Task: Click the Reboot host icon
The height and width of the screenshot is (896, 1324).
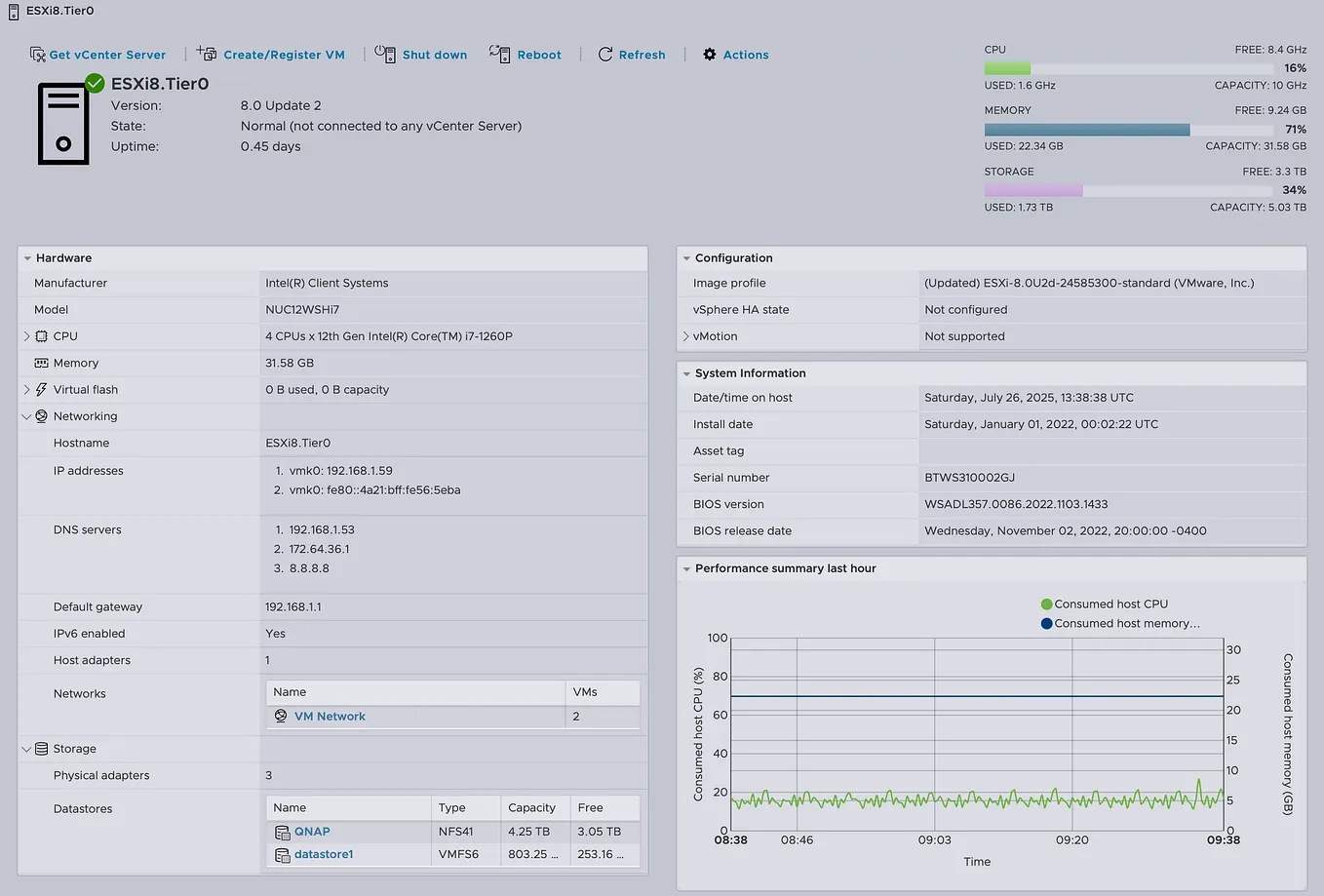Action: click(501, 54)
